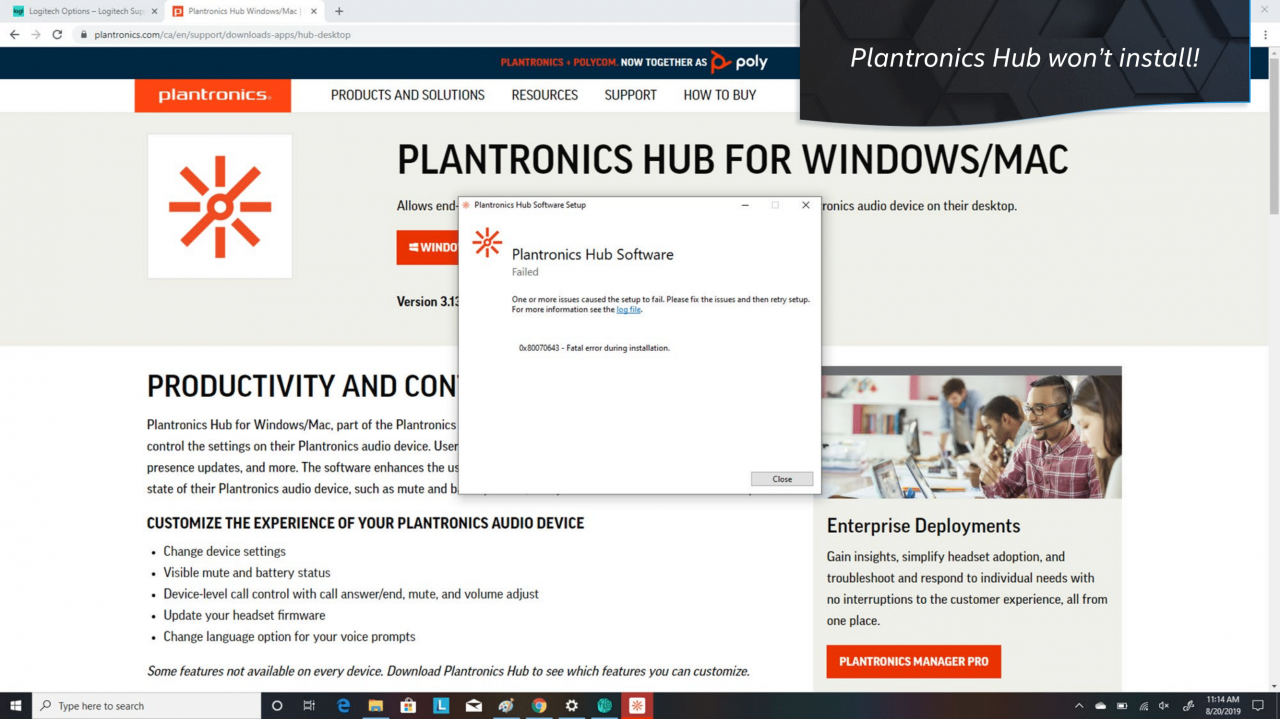Click Chrome forward navigation arrow

[36, 34]
